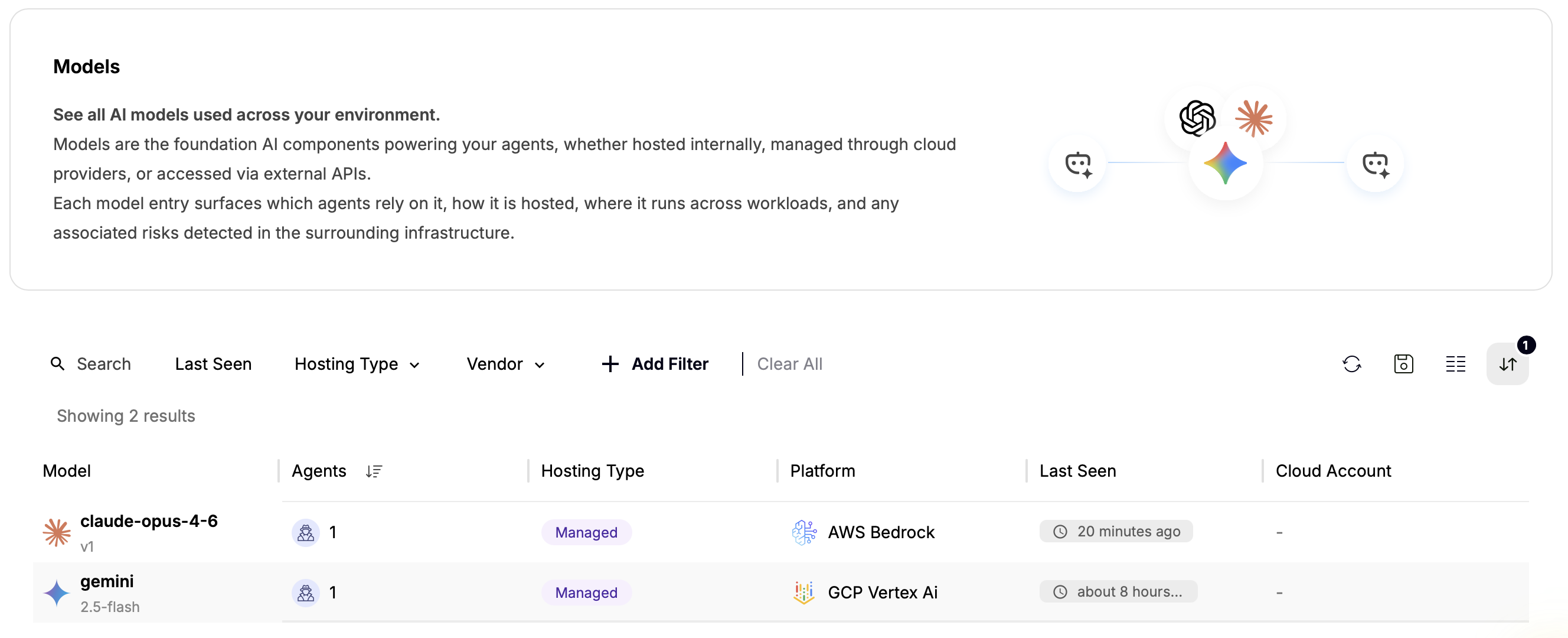1568x638 pixels.
Task: Expand the Vendor filter dropdown
Action: click(505, 364)
